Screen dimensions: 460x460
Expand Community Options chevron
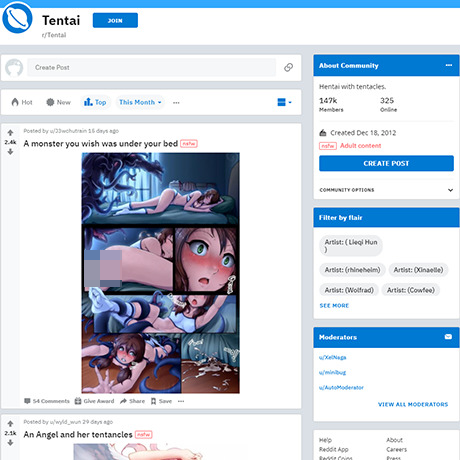(450, 190)
